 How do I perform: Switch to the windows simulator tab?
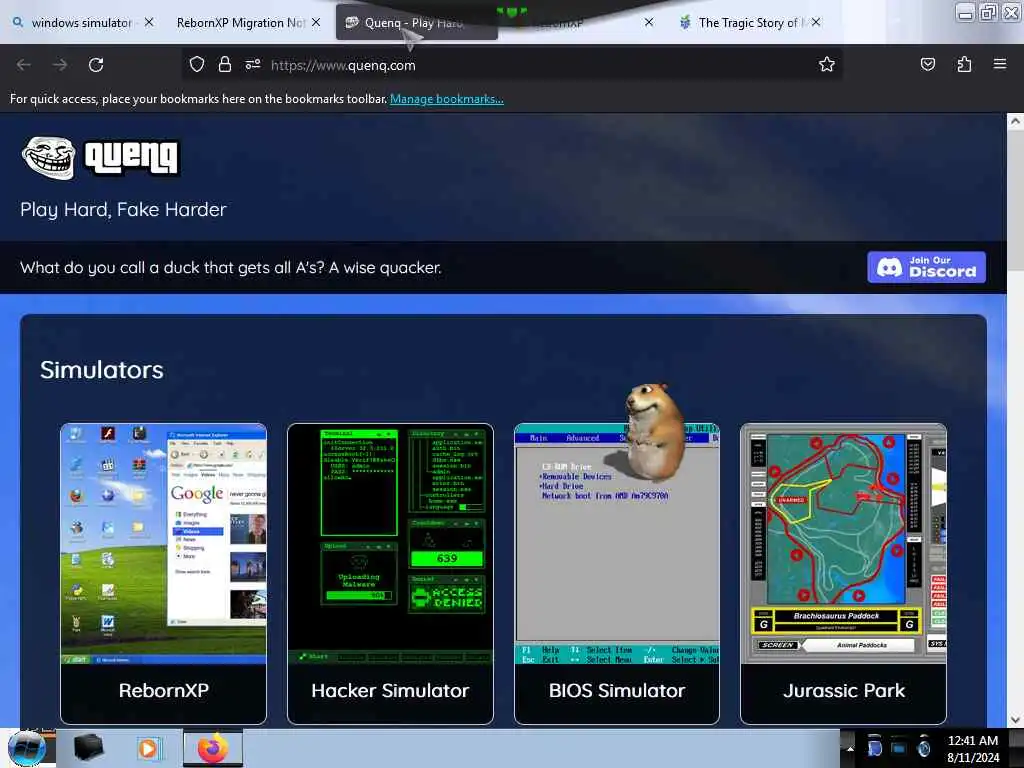click(81, 23)
